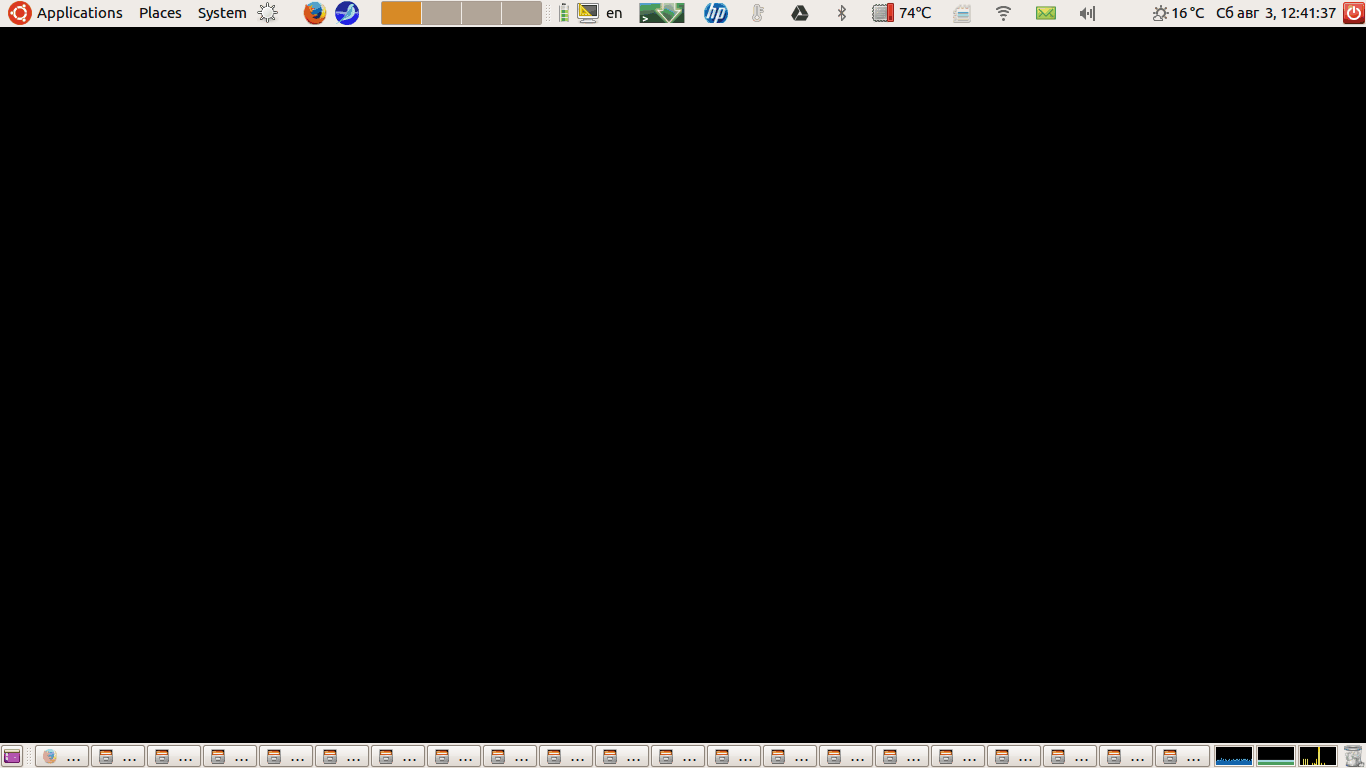Viewport: 1366px width, 768px height.
Task: Open the HP printer status icon
Action: click(716, 13)
